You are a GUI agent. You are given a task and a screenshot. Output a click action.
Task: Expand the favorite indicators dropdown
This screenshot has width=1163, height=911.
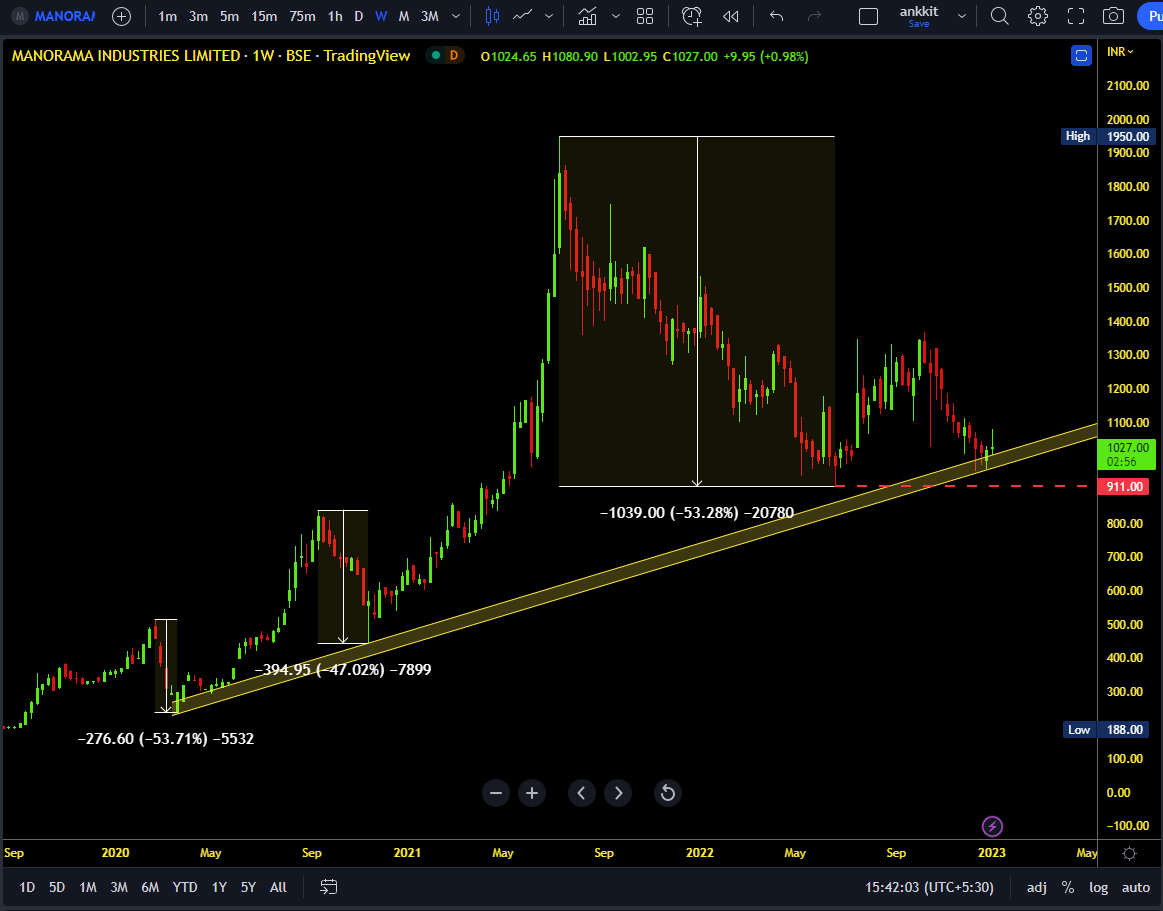click(615, 16)
